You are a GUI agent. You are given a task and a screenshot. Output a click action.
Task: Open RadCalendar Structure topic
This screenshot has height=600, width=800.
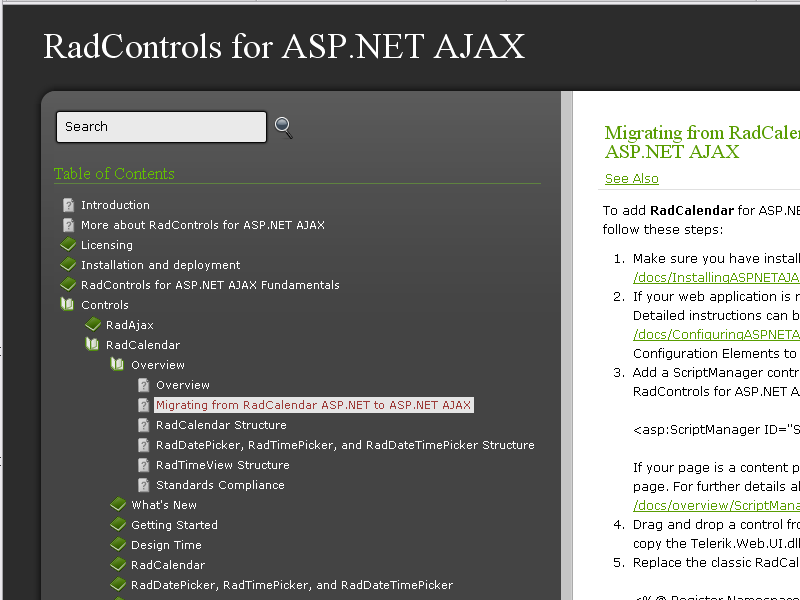tap(221, 425)
